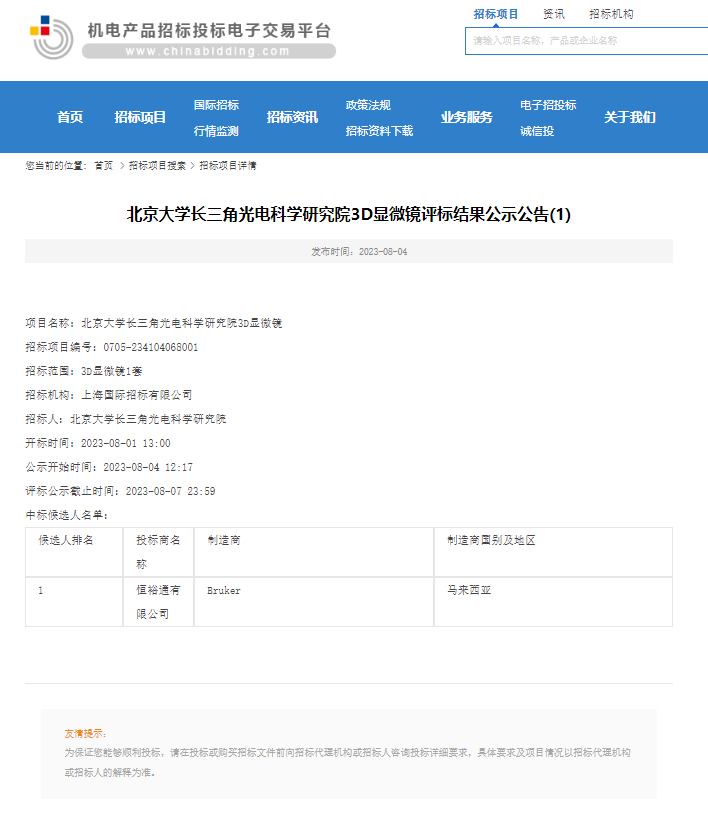
Task: Click the chinabidding platform logo icon
Action: click(x=51, y=37)
